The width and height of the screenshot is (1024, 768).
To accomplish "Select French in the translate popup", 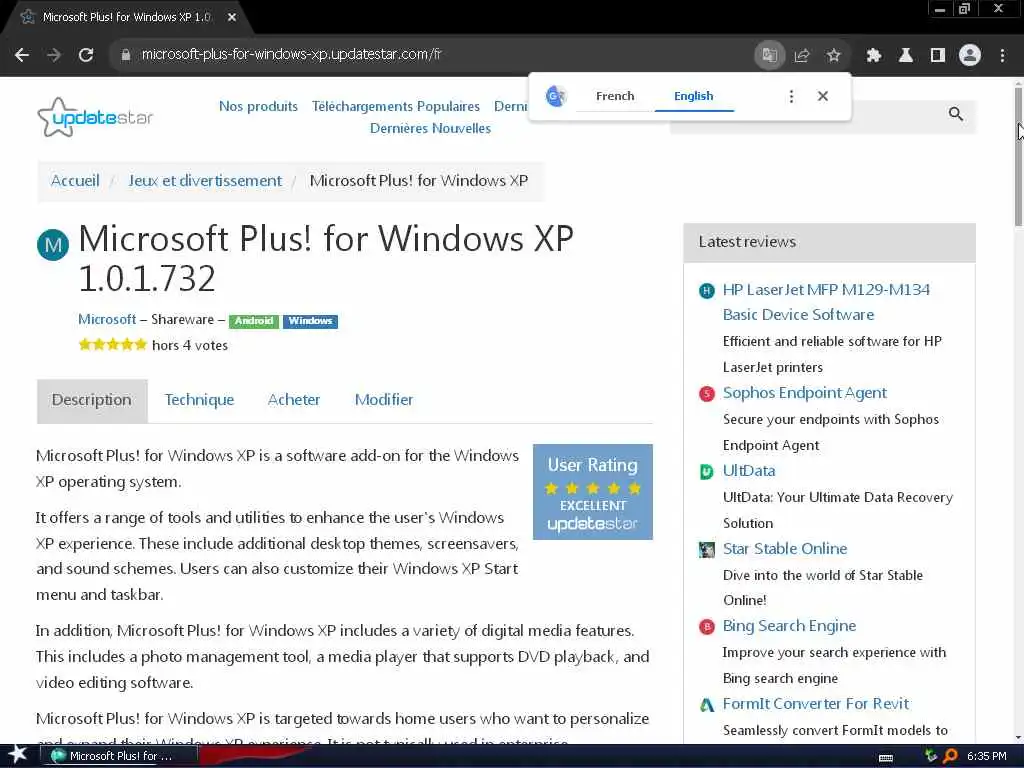I will (x=615, y=96).
